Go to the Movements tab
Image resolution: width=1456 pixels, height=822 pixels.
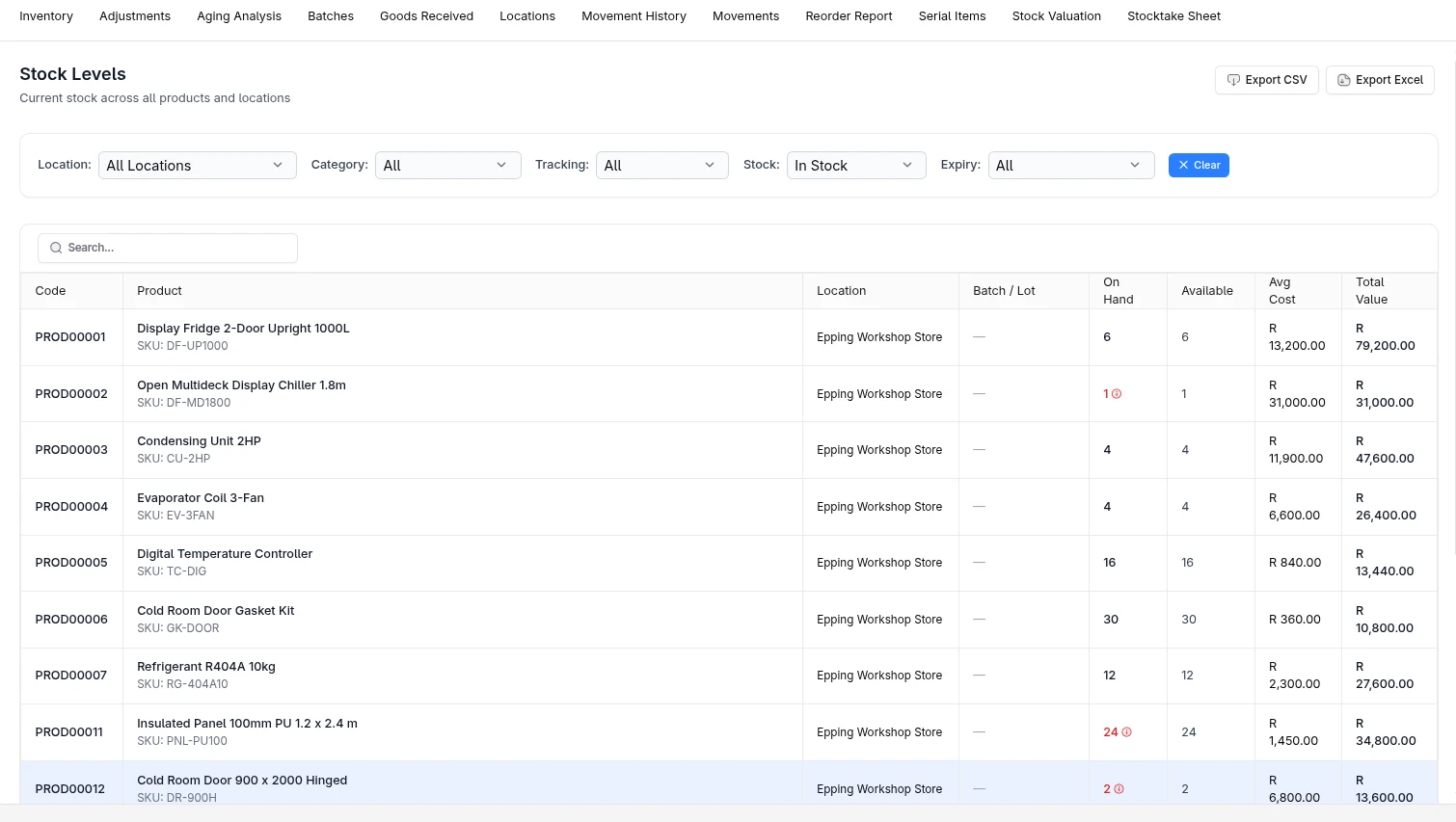[x=745, y=16]
